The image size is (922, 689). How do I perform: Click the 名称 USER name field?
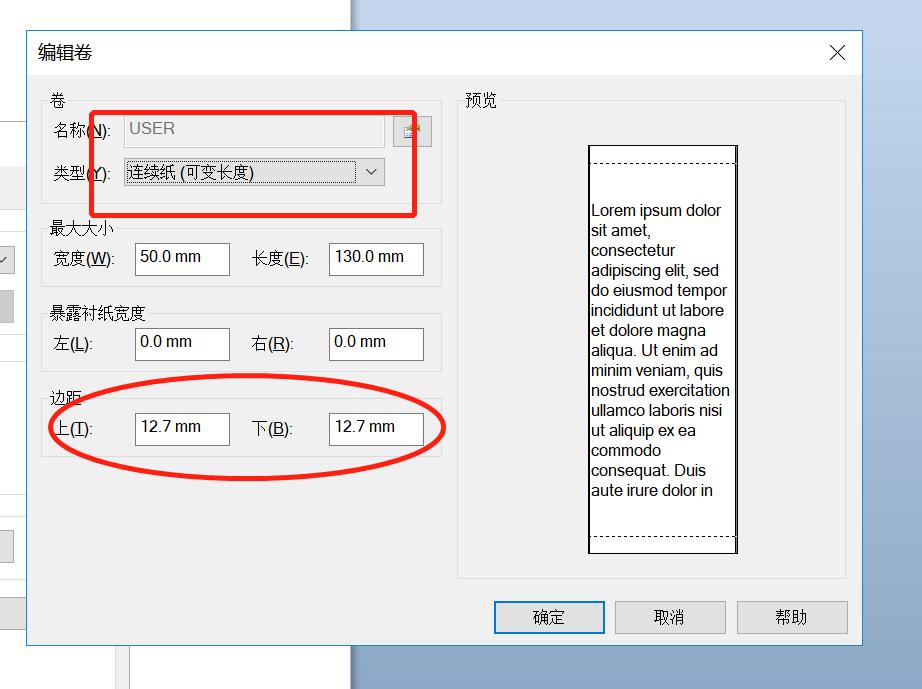click(254, 131)
